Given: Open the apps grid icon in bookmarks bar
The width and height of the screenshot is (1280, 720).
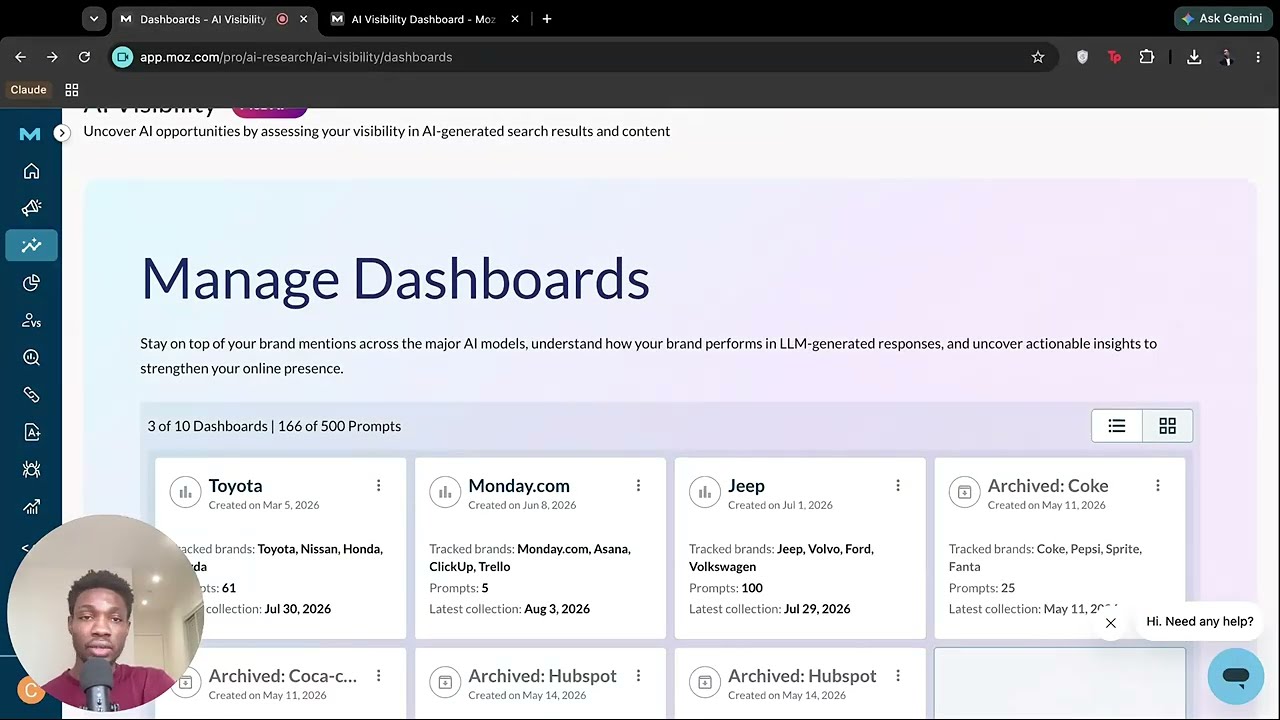Looking at the screenshot, I should [72, 90].
